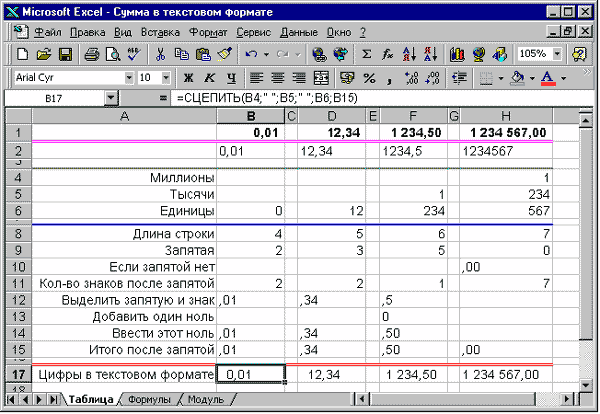Image resolution: width=600 pixels, height=414 pixels.
Task: Cut selection with the scissors icon
Action: tap(160, 54)
